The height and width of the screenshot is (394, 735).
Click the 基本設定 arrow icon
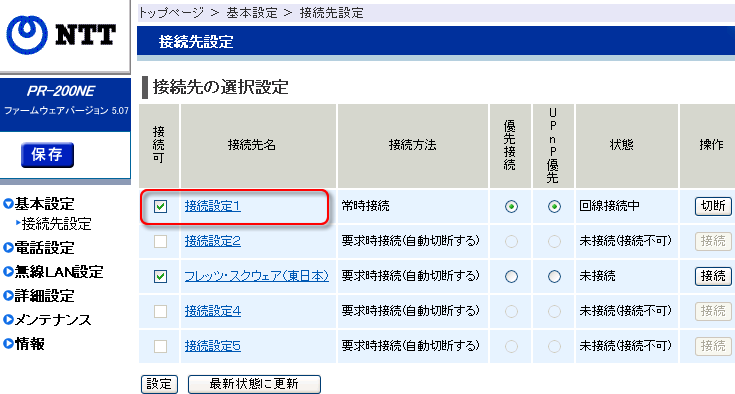click(8, 204)
